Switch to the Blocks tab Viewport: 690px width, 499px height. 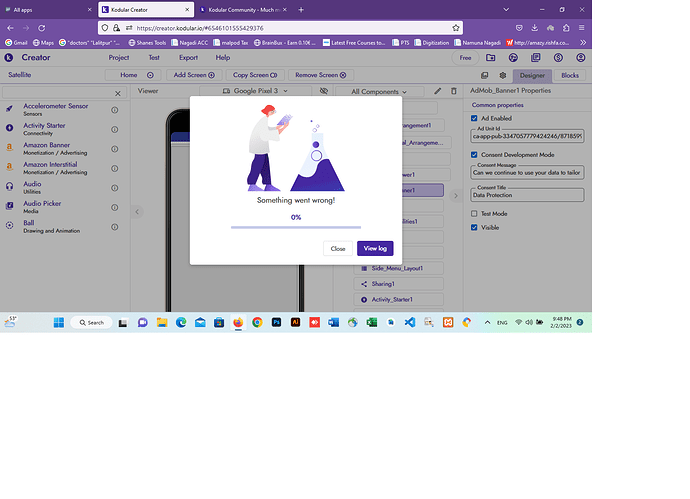pyautogui.click(x=570, y=76)
